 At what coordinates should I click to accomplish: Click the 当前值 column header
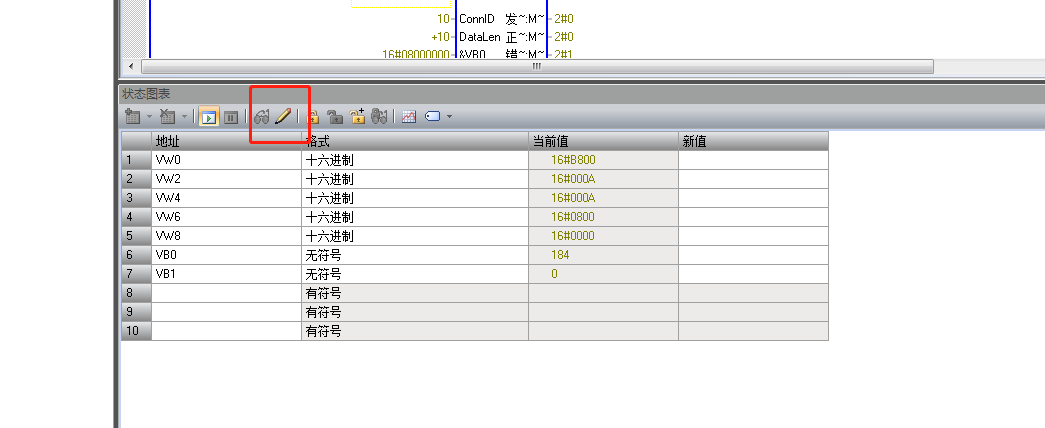click(x=602, y=141)
